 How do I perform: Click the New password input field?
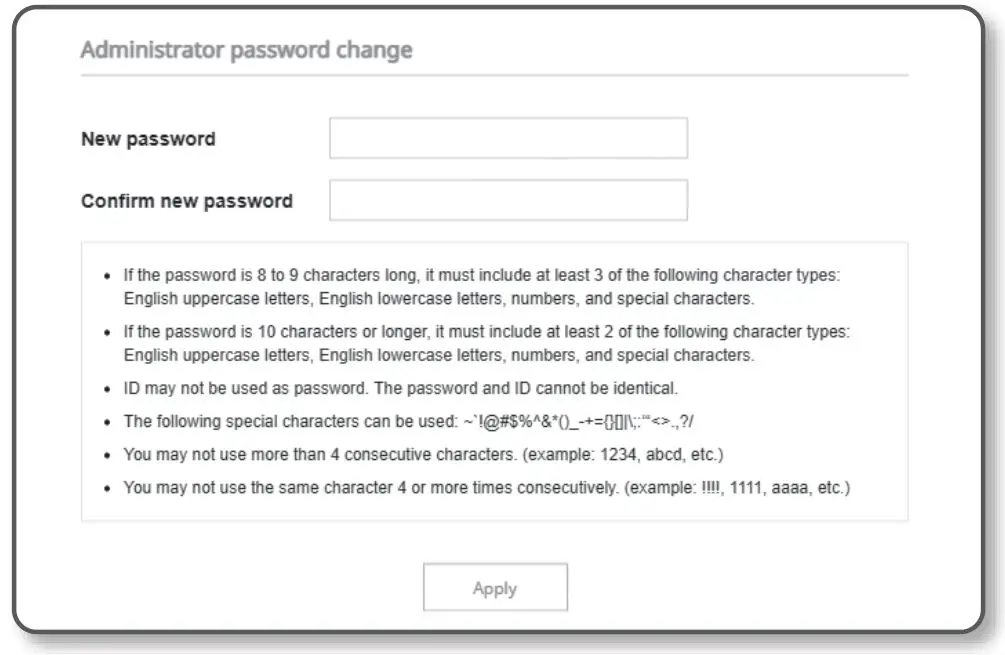pyautogui.click(x=508, y=138)
